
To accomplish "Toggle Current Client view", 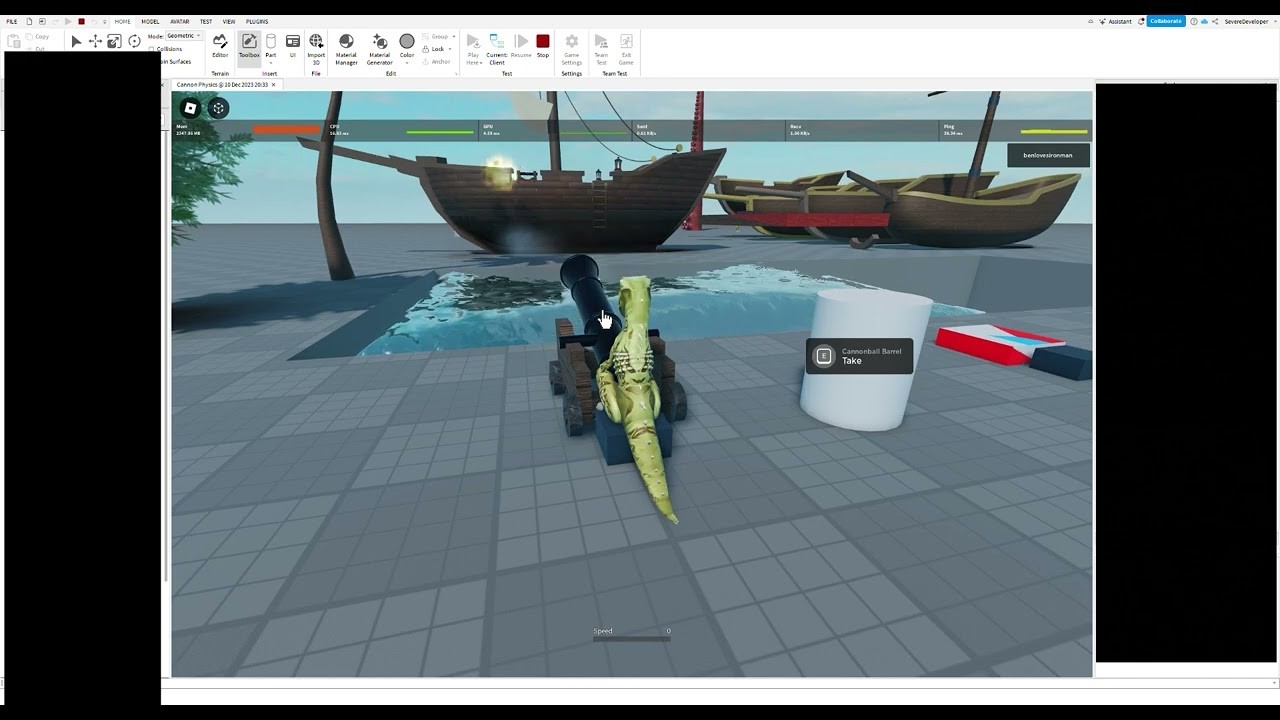I will point(497,47).
